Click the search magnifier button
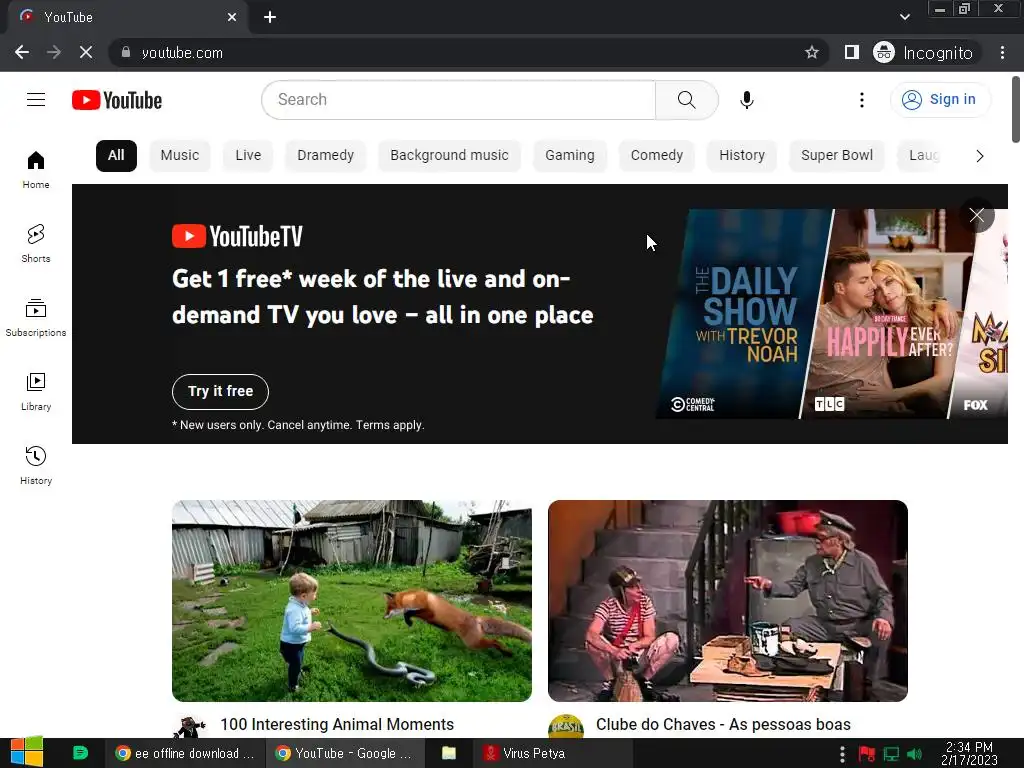This screenshot has width=1024, height=768. (x=686, y=100)
